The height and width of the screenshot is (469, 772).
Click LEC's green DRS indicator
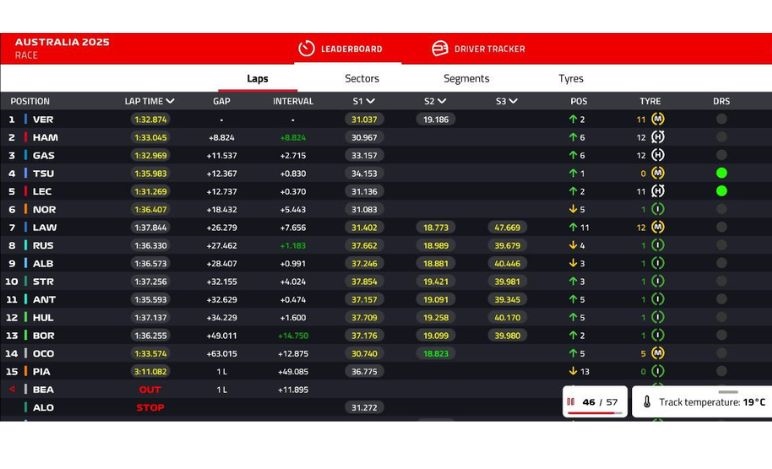(x=721, y=191)
